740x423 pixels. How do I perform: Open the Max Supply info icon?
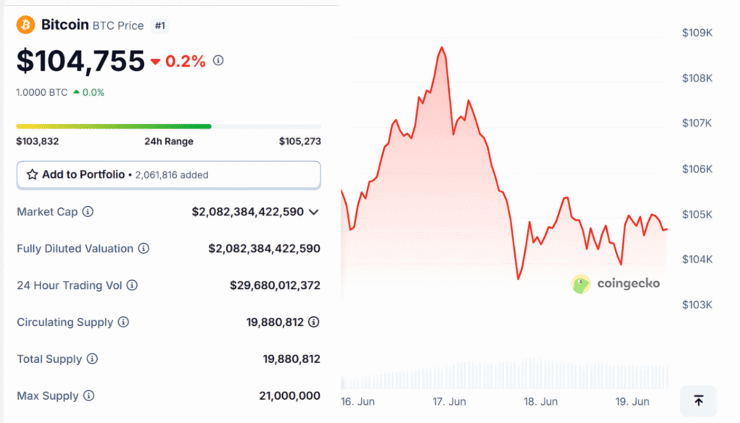pyautogui.click(x=89, y=396)
